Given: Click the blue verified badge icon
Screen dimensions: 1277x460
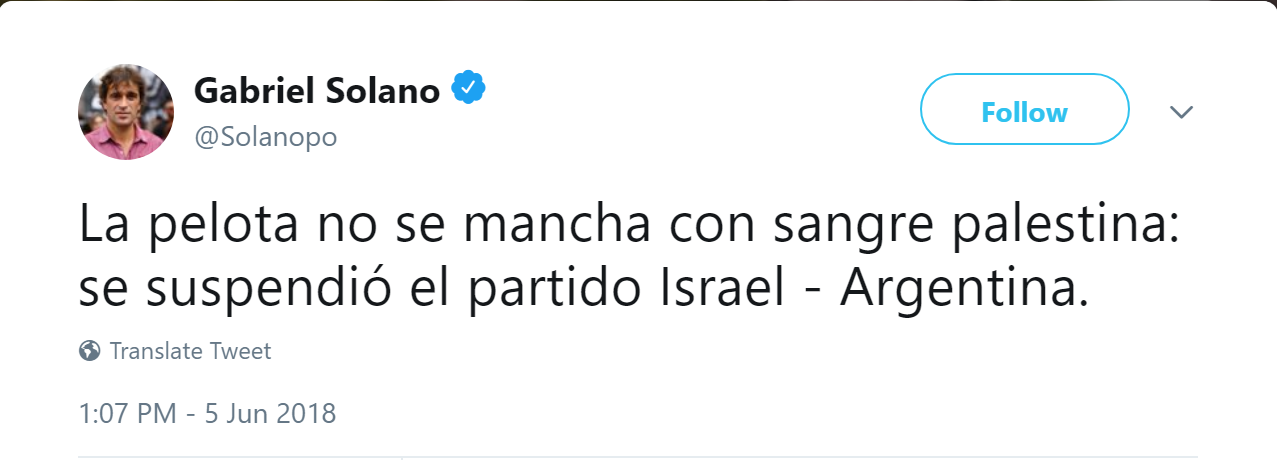Looking at the screenshot, I should (x=468, y=90).
